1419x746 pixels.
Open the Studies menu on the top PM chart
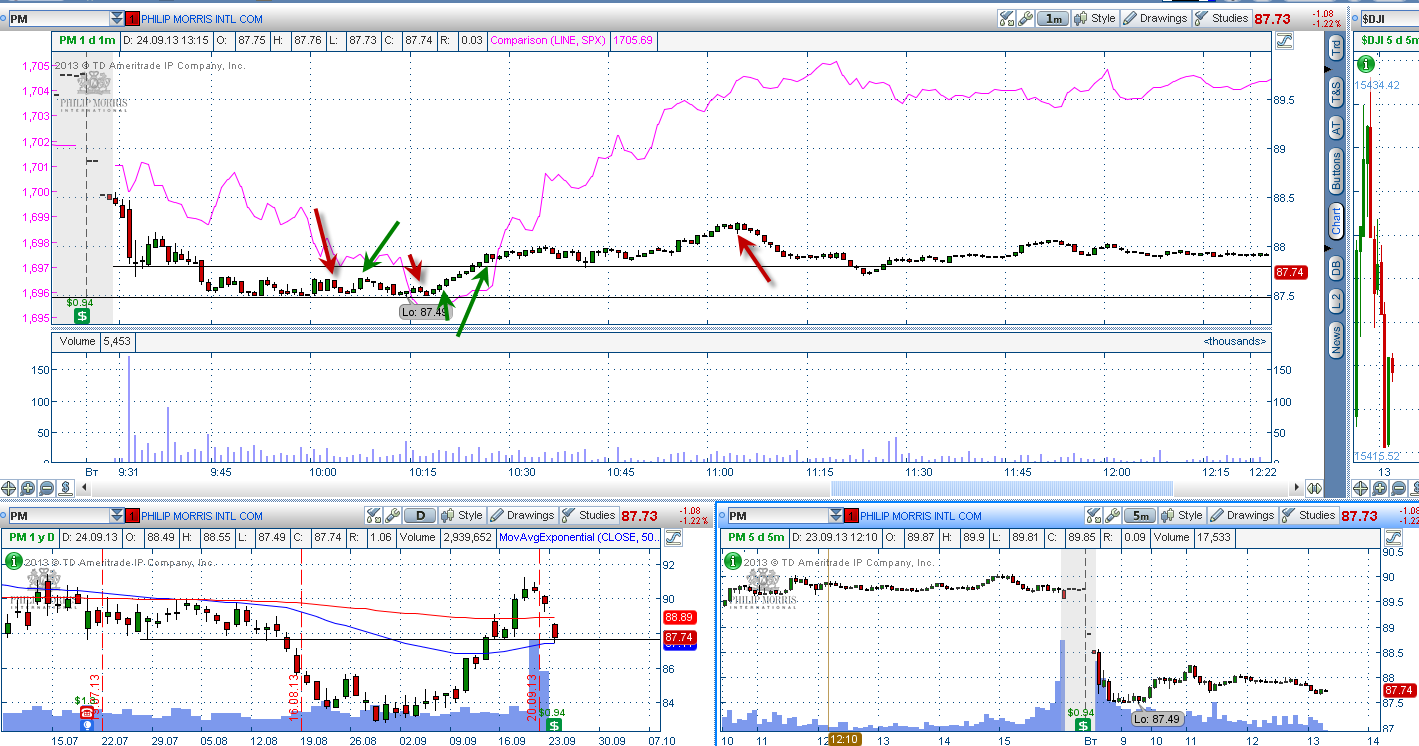coord(1220,18)
